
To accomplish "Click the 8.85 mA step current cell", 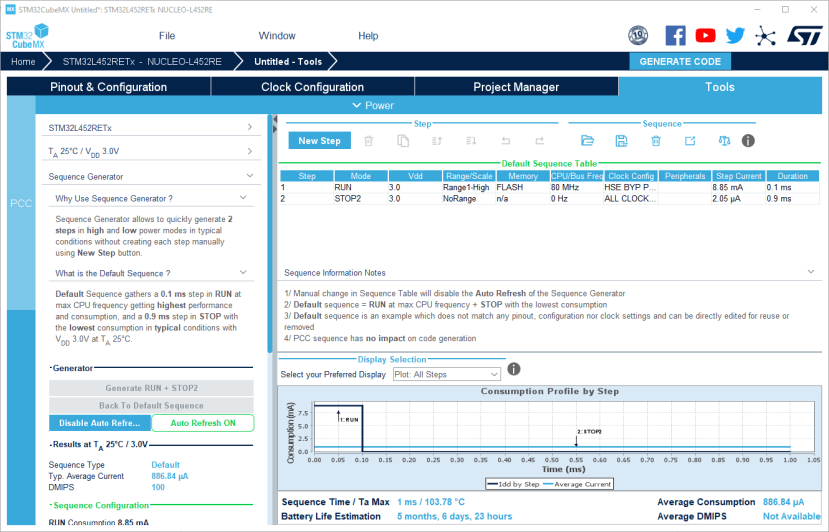I will pyautogui.click(x=738, y=187).
